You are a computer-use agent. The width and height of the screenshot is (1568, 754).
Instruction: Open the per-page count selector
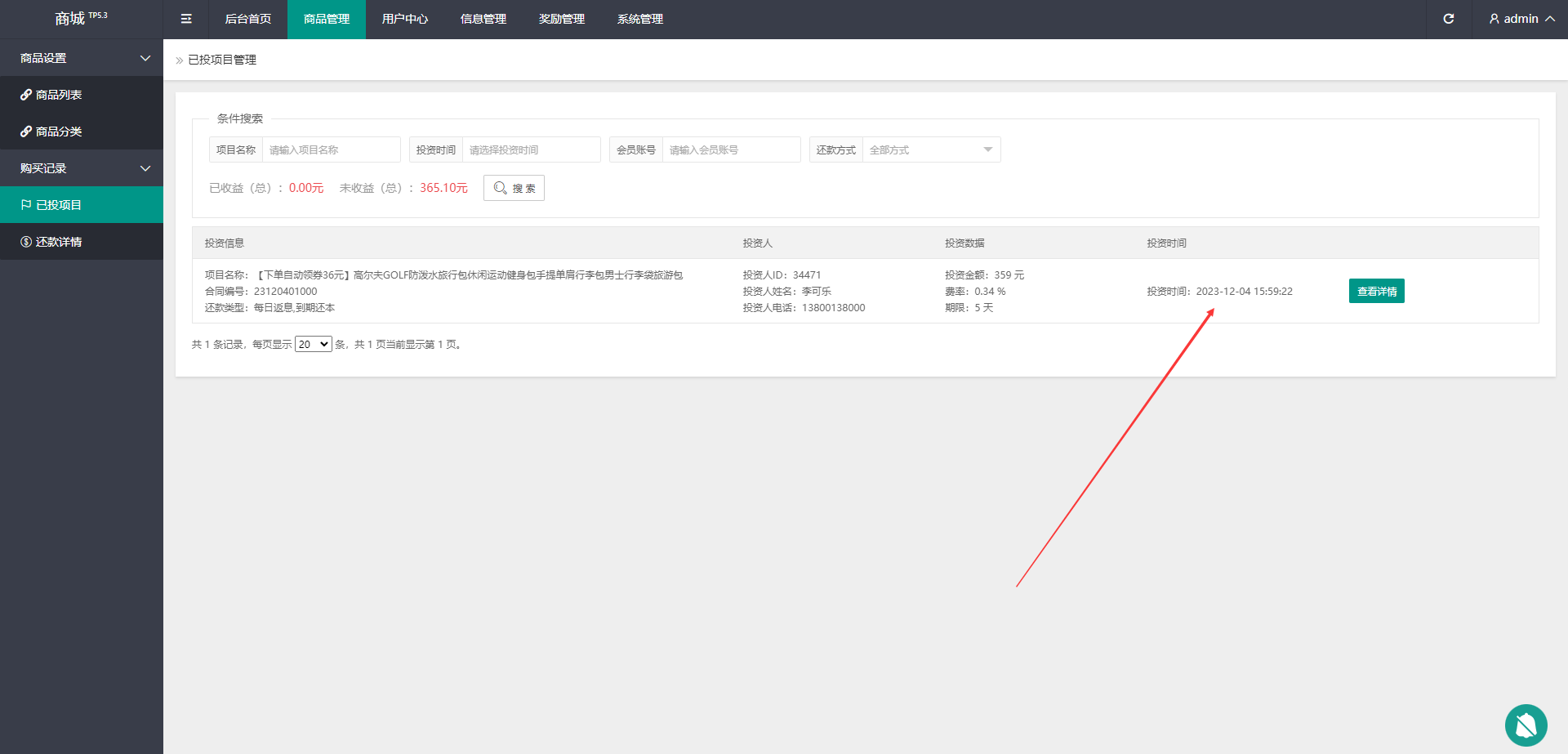(313, 345)
